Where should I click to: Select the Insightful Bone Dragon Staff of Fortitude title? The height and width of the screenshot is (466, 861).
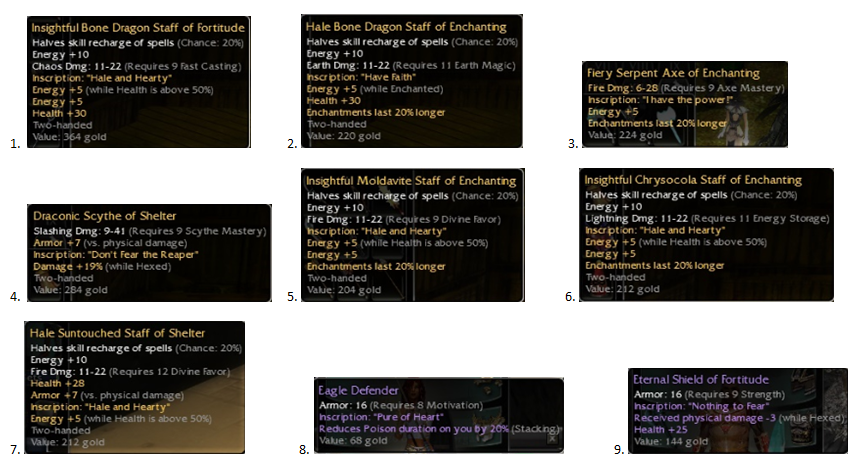pos(138,28)
